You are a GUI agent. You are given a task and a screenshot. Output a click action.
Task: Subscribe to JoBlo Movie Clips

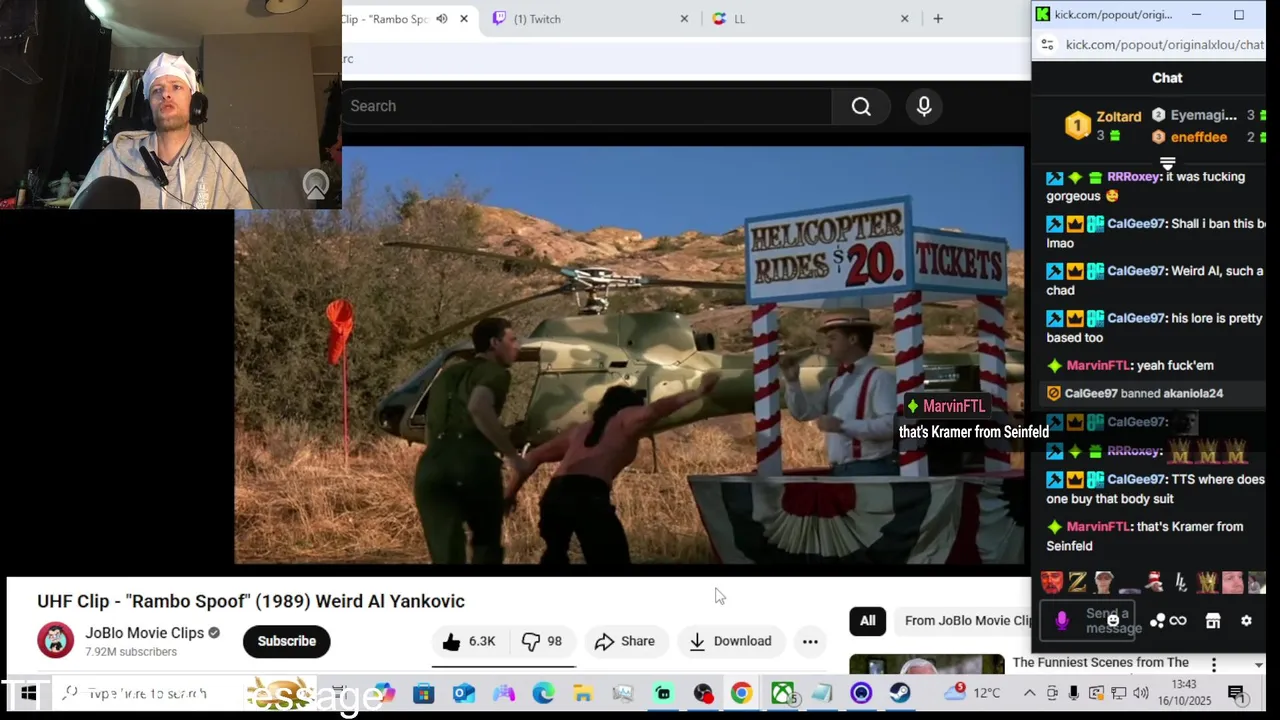287,641
